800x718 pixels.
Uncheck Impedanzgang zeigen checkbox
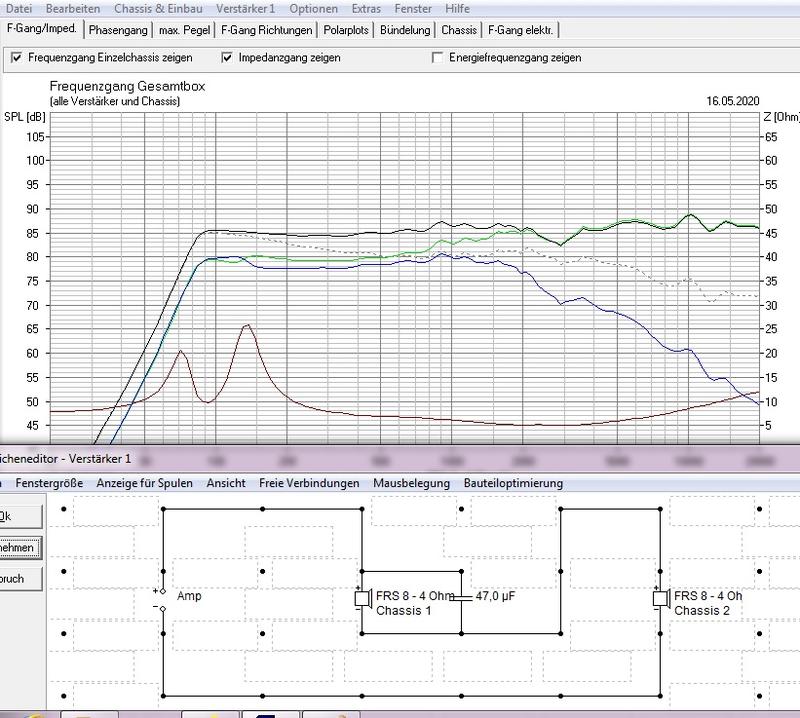click(x=226, y=58)
